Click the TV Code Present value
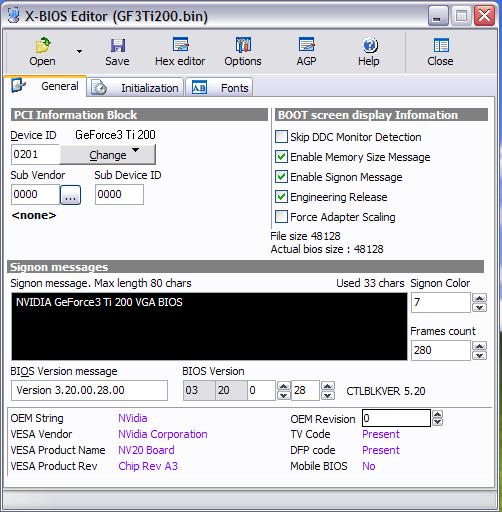Image resolution: width=502 pixels, height=512 pixels. pos(381,434)
